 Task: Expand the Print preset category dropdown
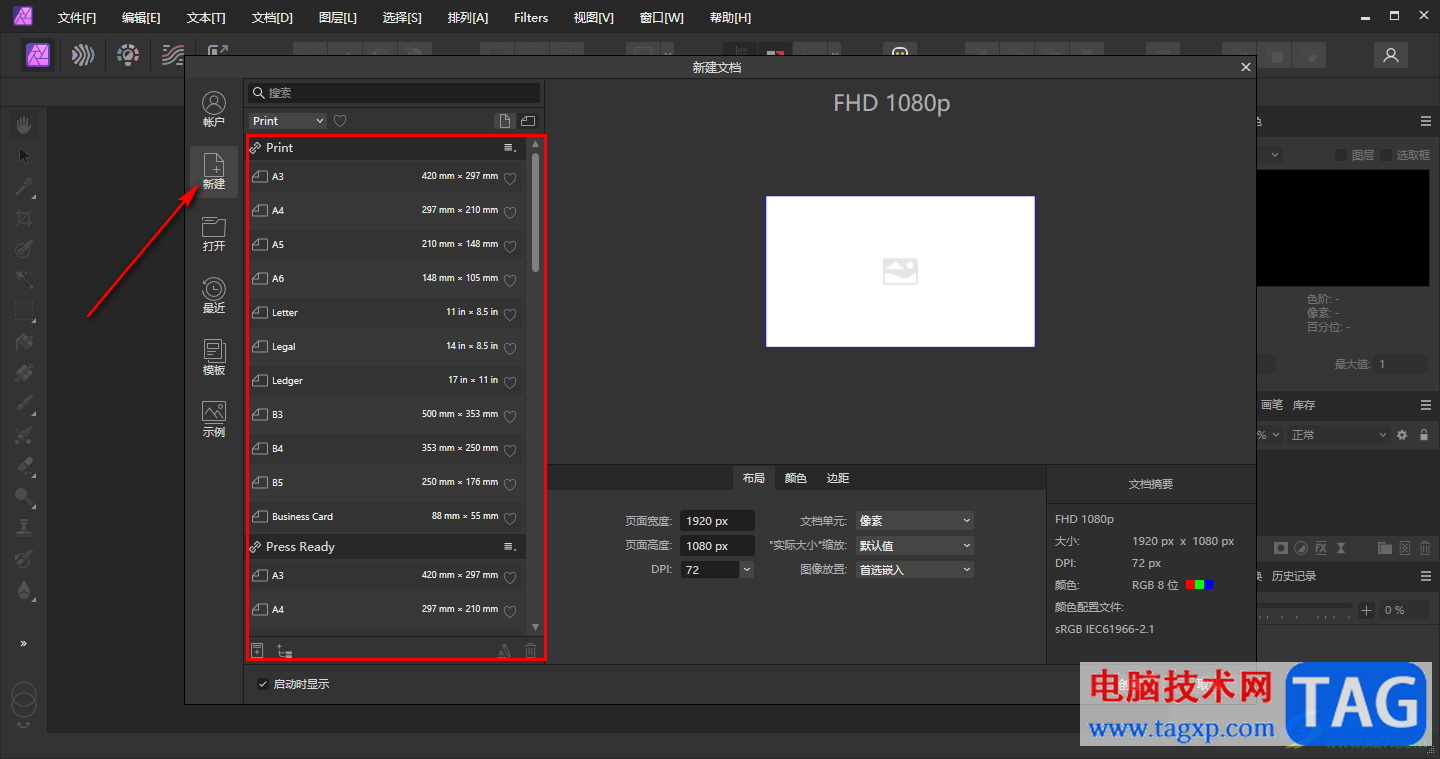point(288,121)
